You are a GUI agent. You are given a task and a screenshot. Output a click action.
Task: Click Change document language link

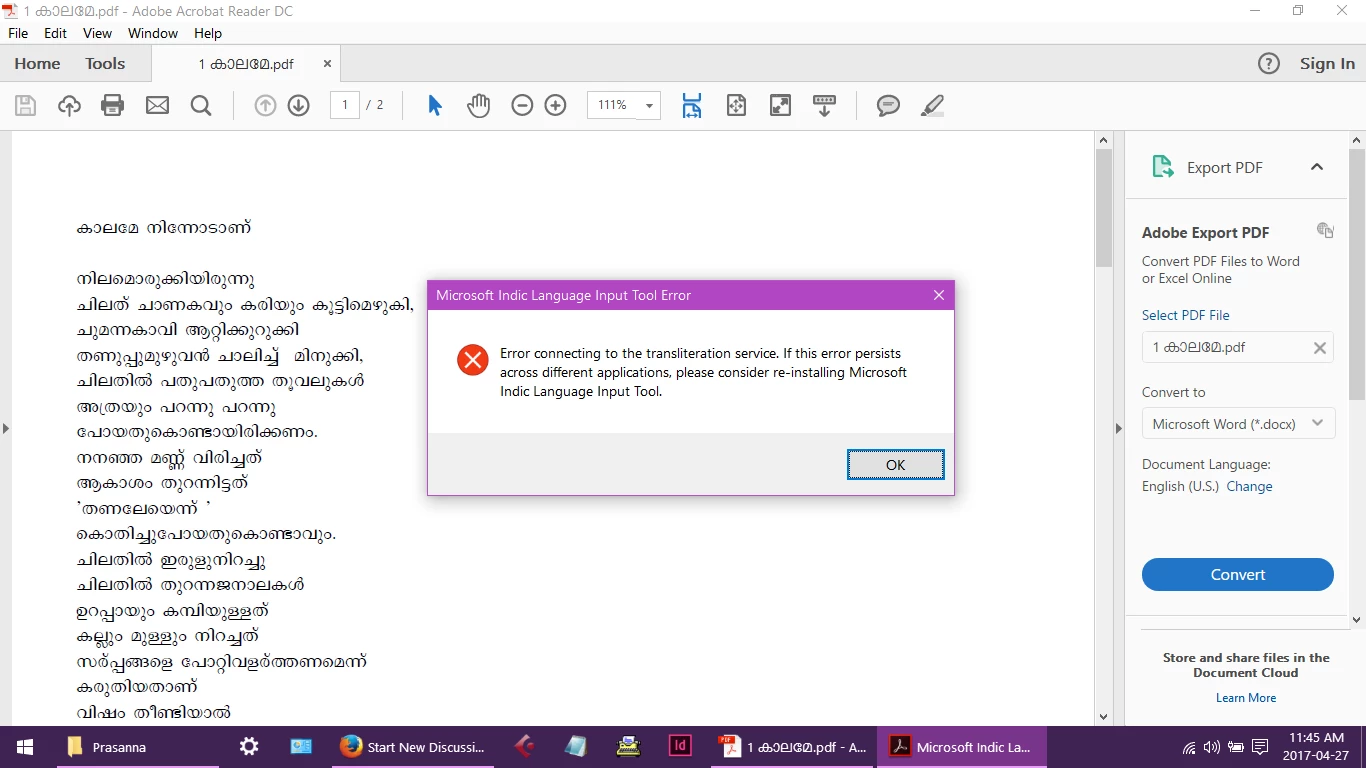1250,487
